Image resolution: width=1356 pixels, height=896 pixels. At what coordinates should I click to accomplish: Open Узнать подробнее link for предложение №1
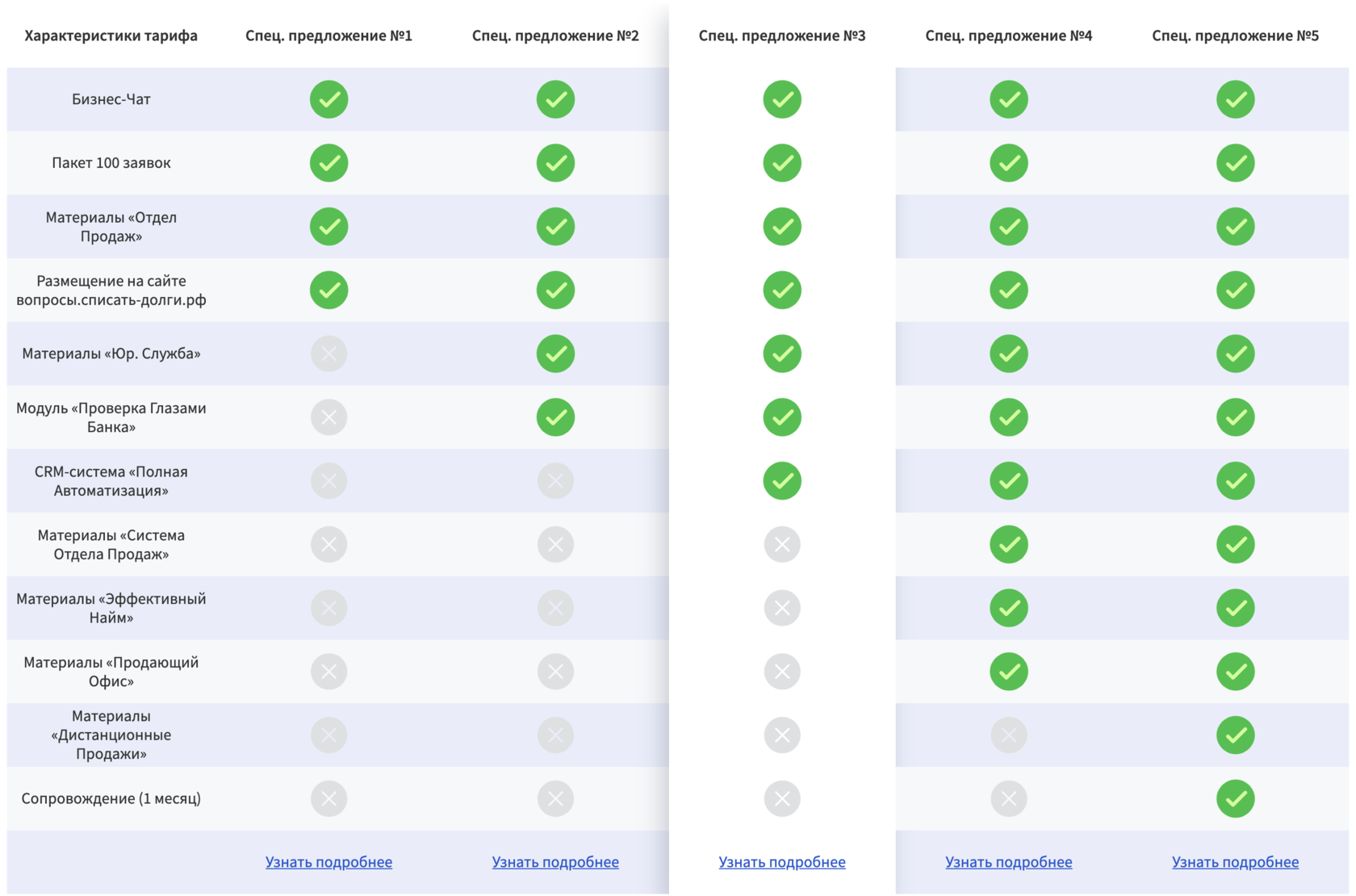tap(329, 862)
